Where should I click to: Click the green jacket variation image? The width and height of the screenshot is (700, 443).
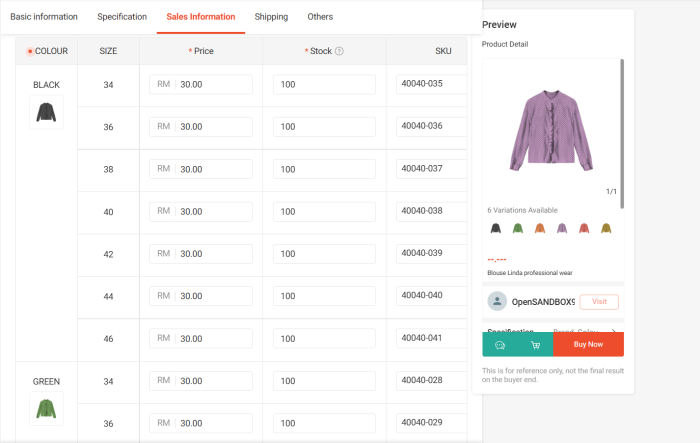click(x=46, y=408)
